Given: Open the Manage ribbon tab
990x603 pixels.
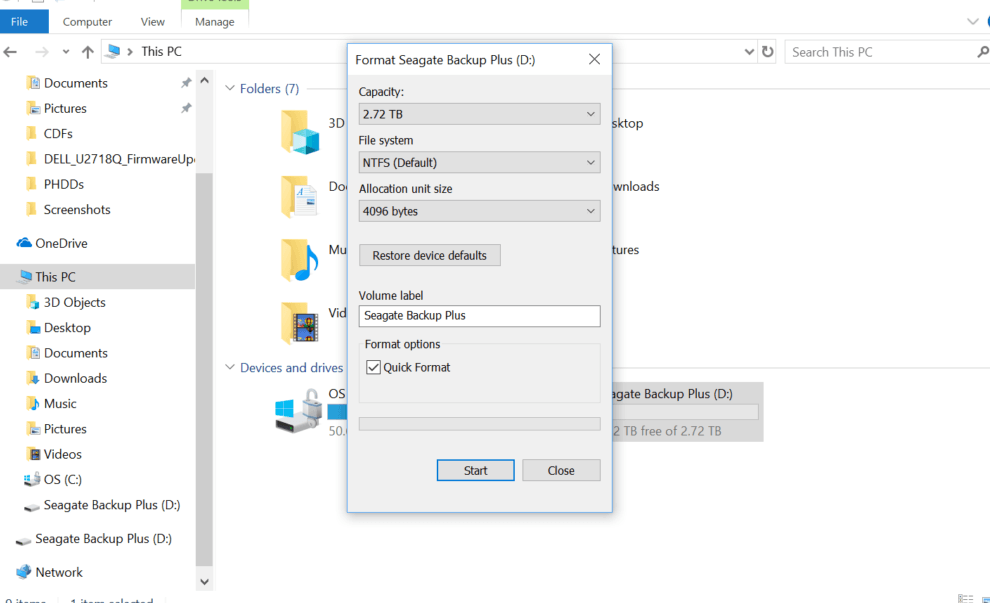Looking at the screenshot, I should coord(215,21).
